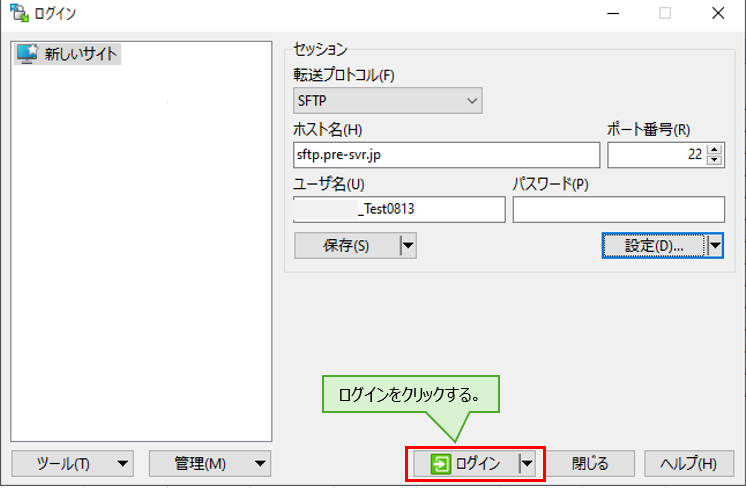Increase port number with up arrow
This screenshot has height=488, width=746.
(714, 149)
